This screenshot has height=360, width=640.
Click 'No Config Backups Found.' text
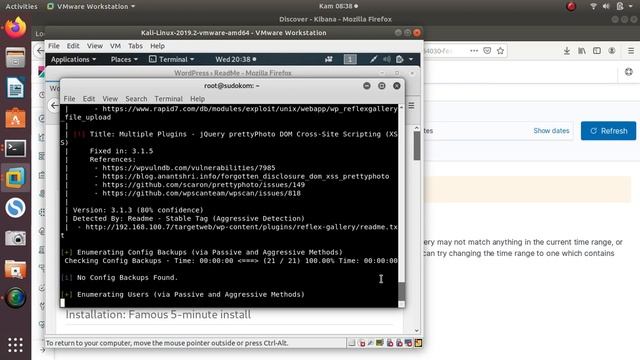coord(127,278)
